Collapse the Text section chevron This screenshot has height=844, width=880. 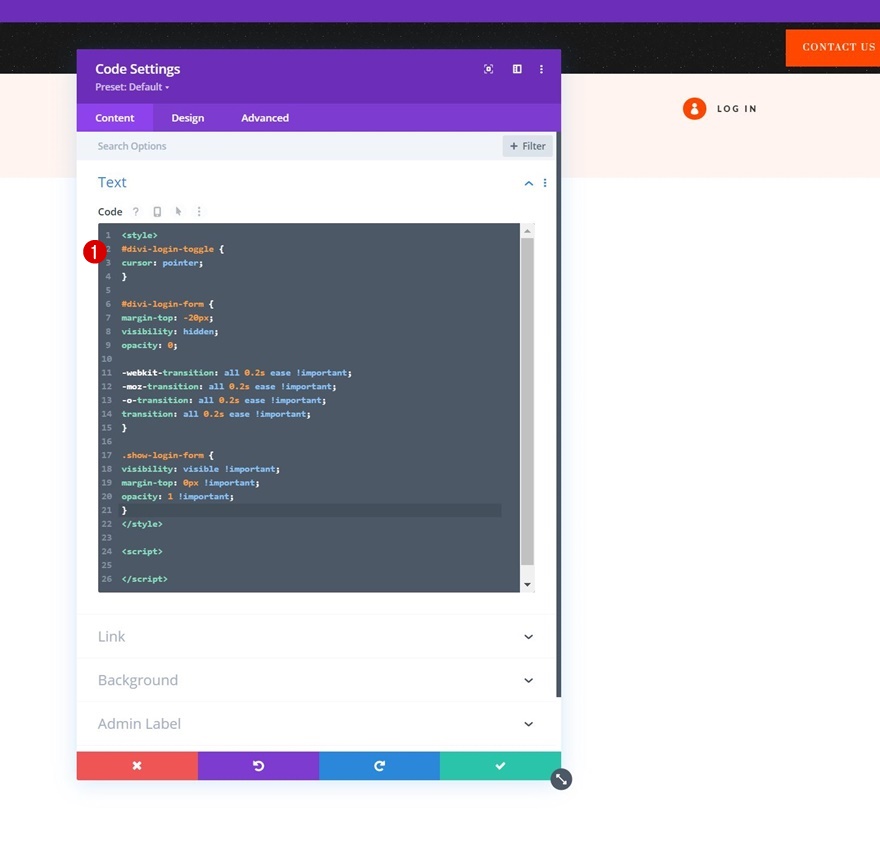click(529, 183)
